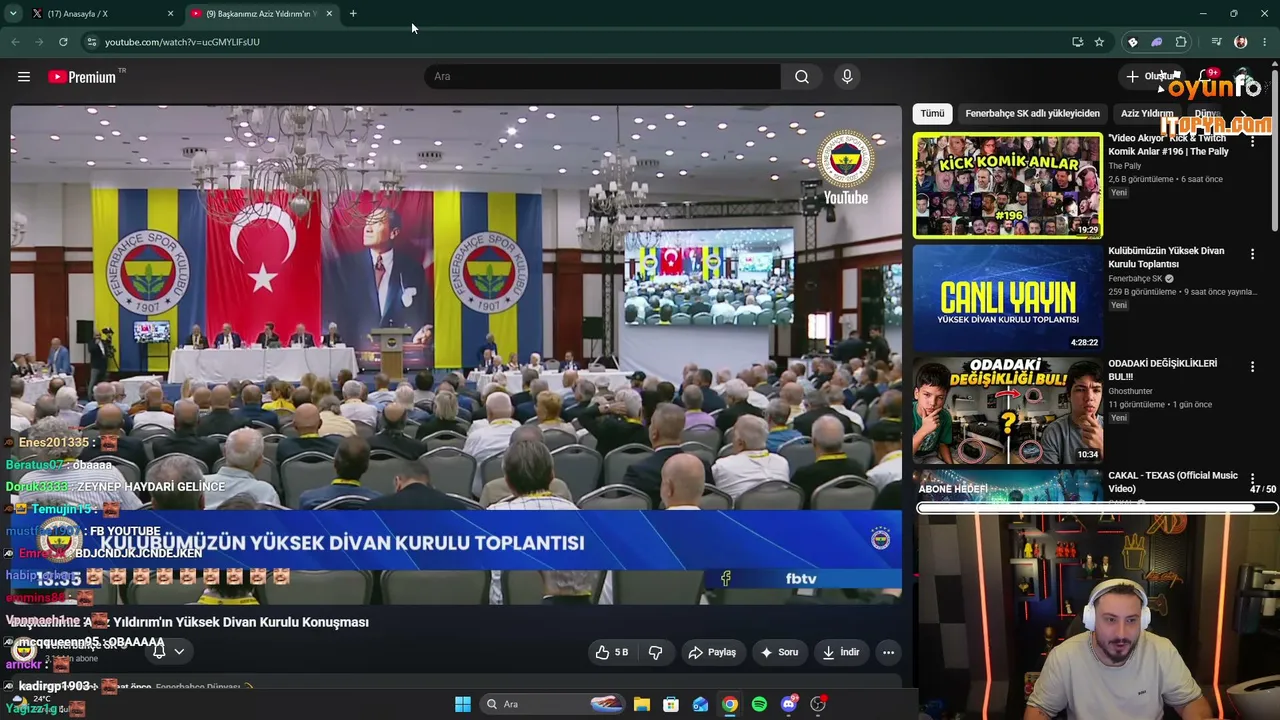Image resolution: width=1280 pixels, height=720 pixels.
Task: Open a new browser tab
Action: [x=353, y=14]
